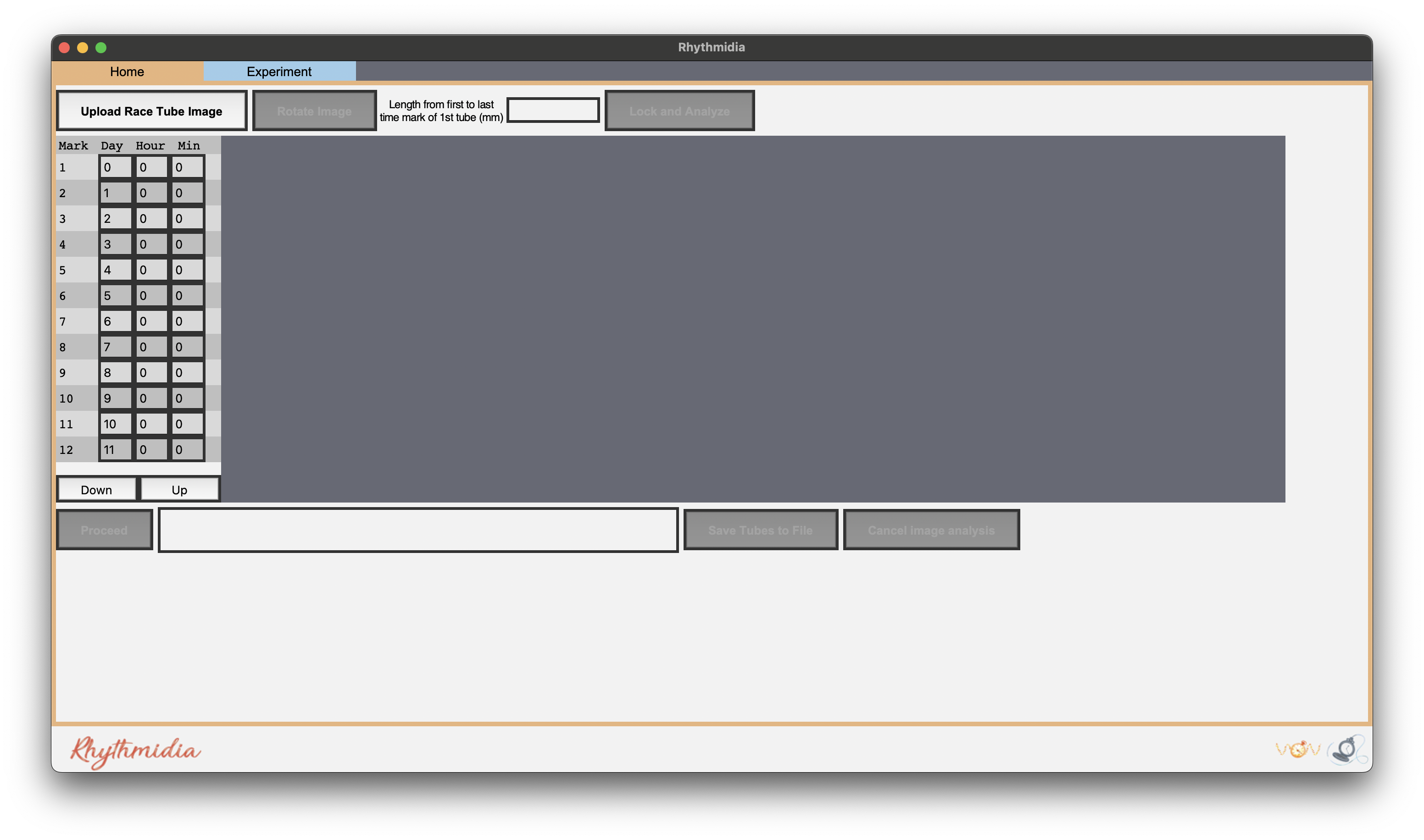Select the Hour field for Mark 11
The image size is (1424, 840).
point(151,423)
